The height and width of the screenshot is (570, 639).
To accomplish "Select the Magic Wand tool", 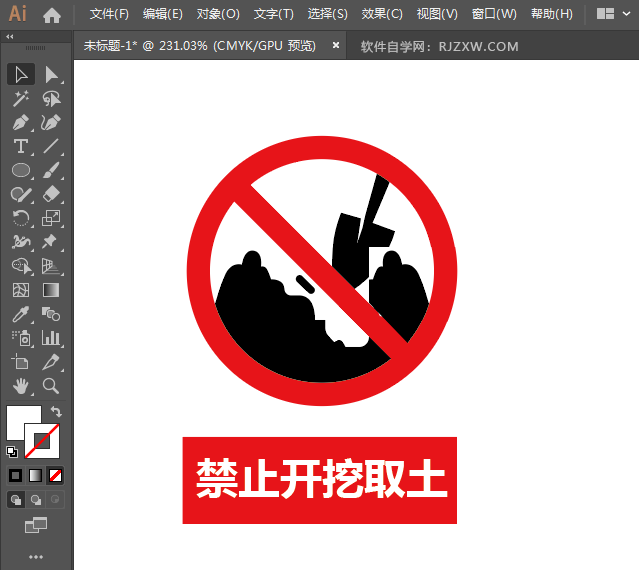I will coord(21,99).
